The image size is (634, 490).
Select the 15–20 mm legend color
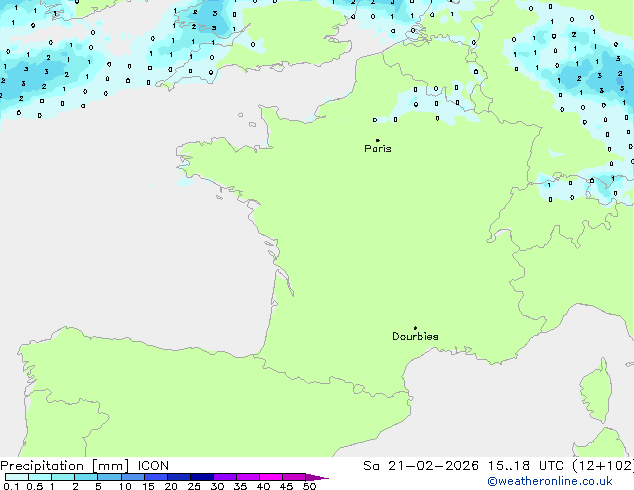(x=155, y=477)
